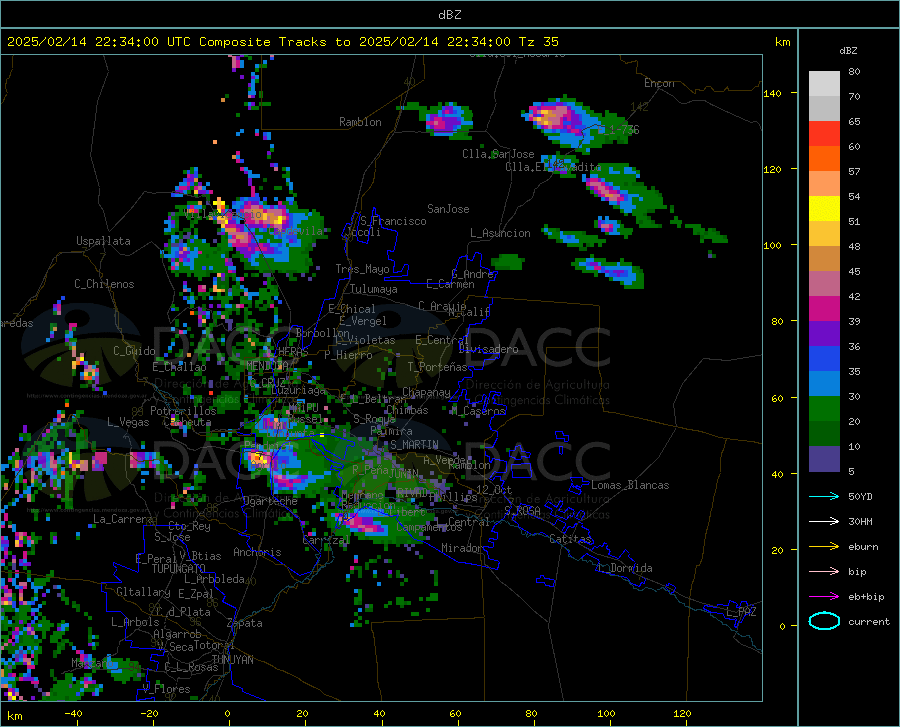Click the white 30HM arrow legend icon
This screenshot has width=900, height=727.
pyautogui.click(x=824, y=521)
